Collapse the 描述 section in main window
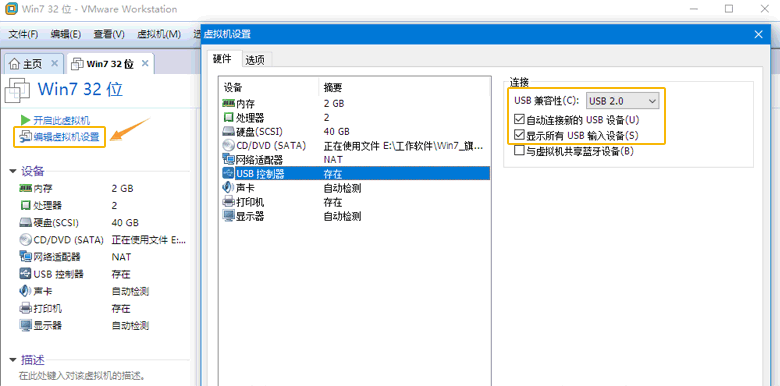The height and width of the screenshot is (386, 780). click(x=13, y=360)
